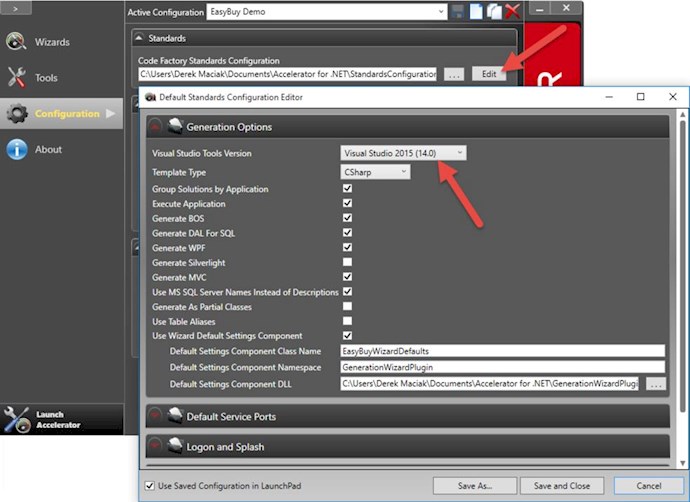Edit Default Settings Component Namespace field
This screenshot has height=502, width=690.
coord(503,367)
